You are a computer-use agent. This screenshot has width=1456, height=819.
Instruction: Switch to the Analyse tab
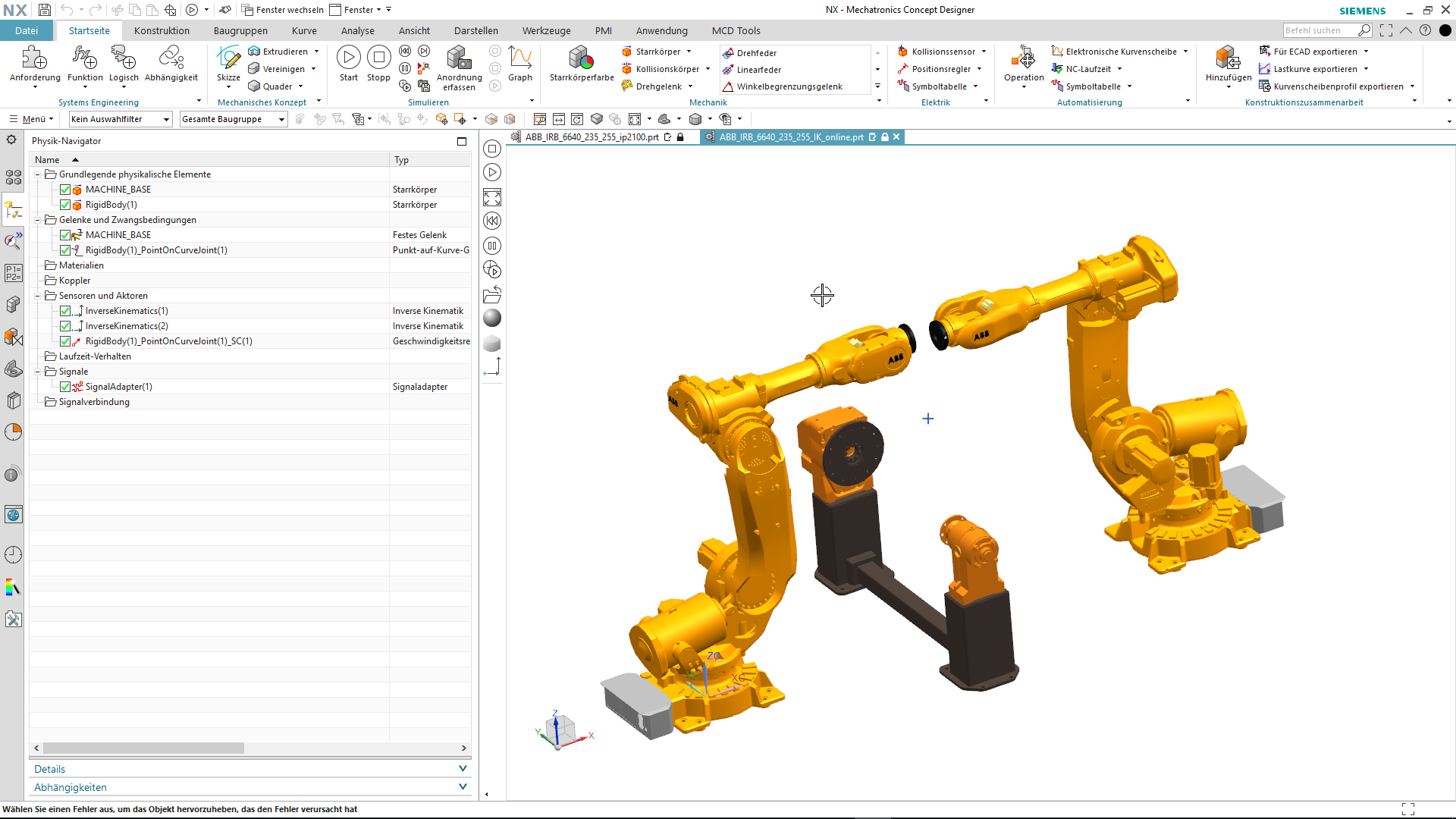[357, 30]
